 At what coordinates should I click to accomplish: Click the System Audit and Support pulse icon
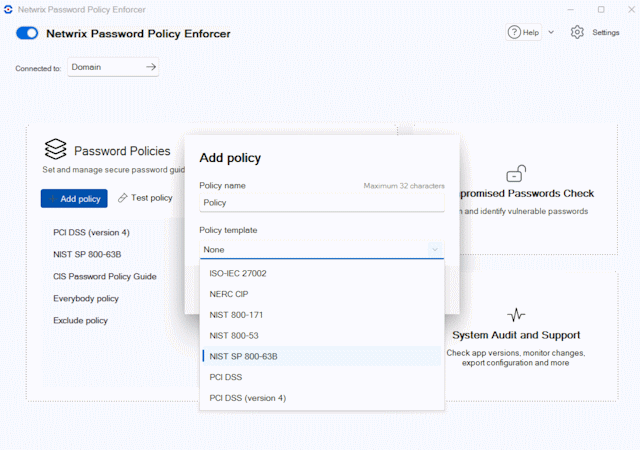[x=516, y=315]
